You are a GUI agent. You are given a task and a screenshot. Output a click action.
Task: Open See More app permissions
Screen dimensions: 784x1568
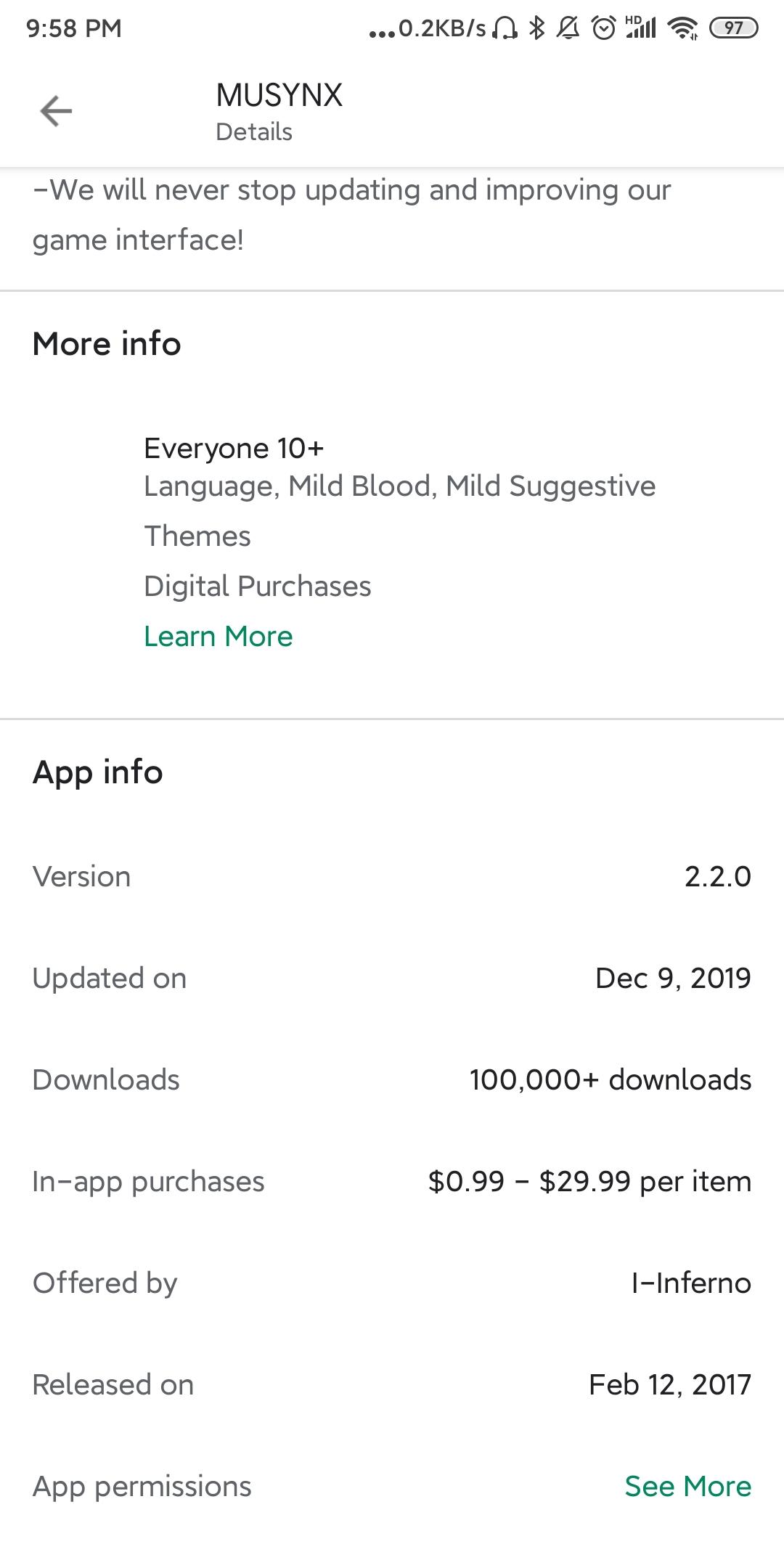pyautogui.click(x=688, y=1486)
